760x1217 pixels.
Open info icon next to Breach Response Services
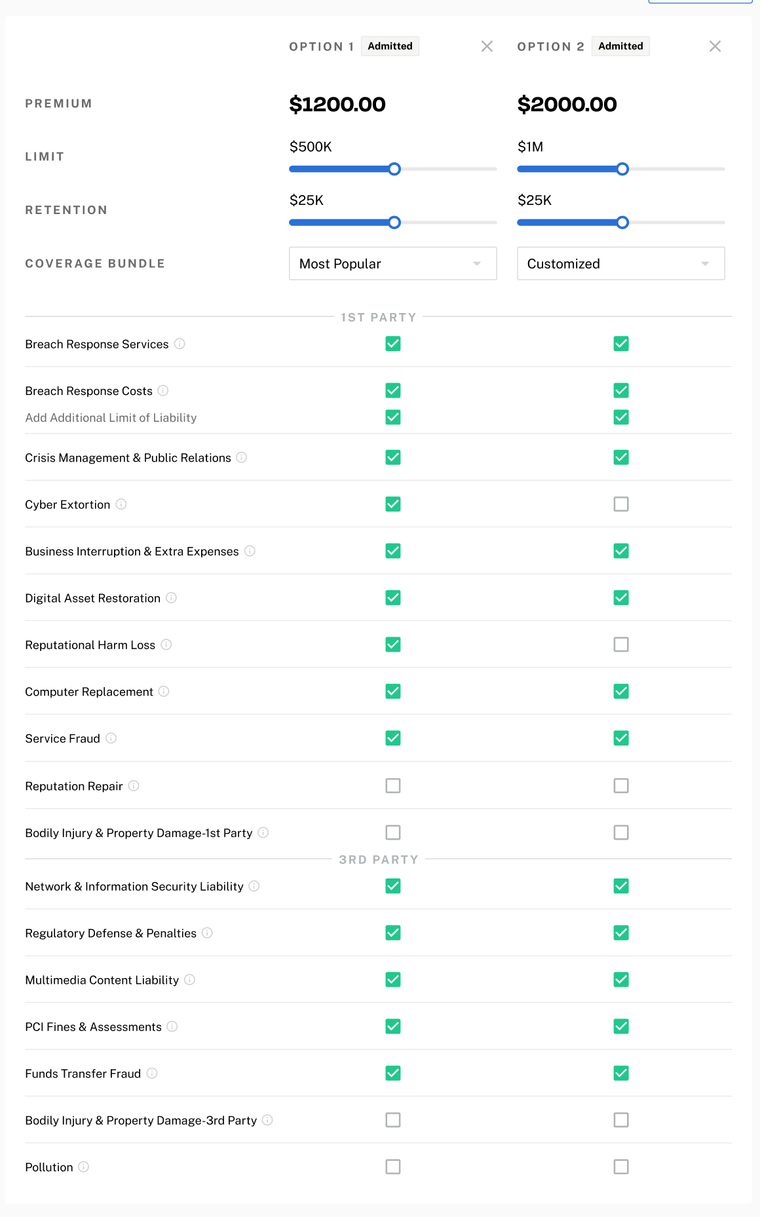[180, 344]
